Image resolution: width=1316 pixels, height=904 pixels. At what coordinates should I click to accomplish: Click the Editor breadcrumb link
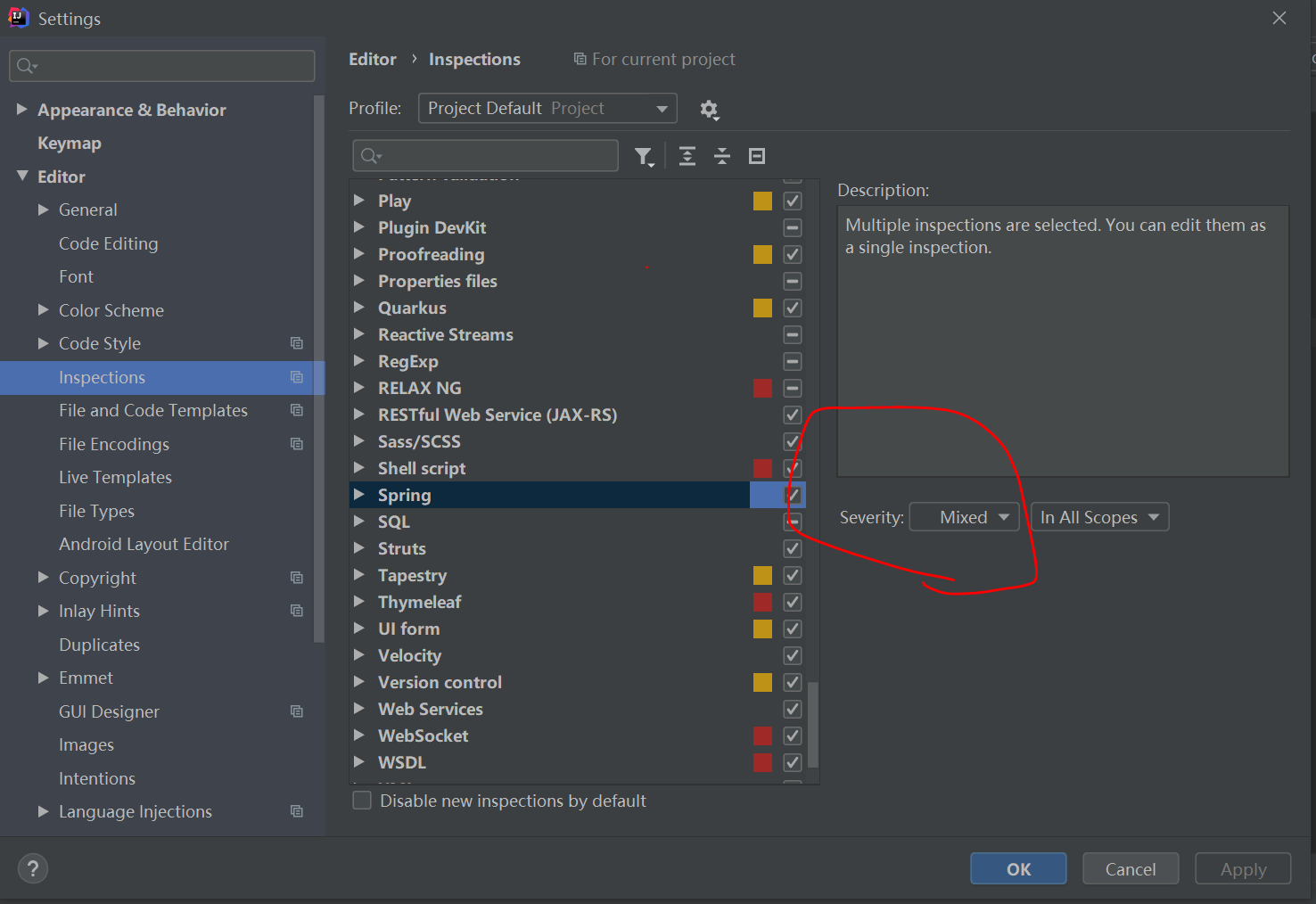point(373,59)
